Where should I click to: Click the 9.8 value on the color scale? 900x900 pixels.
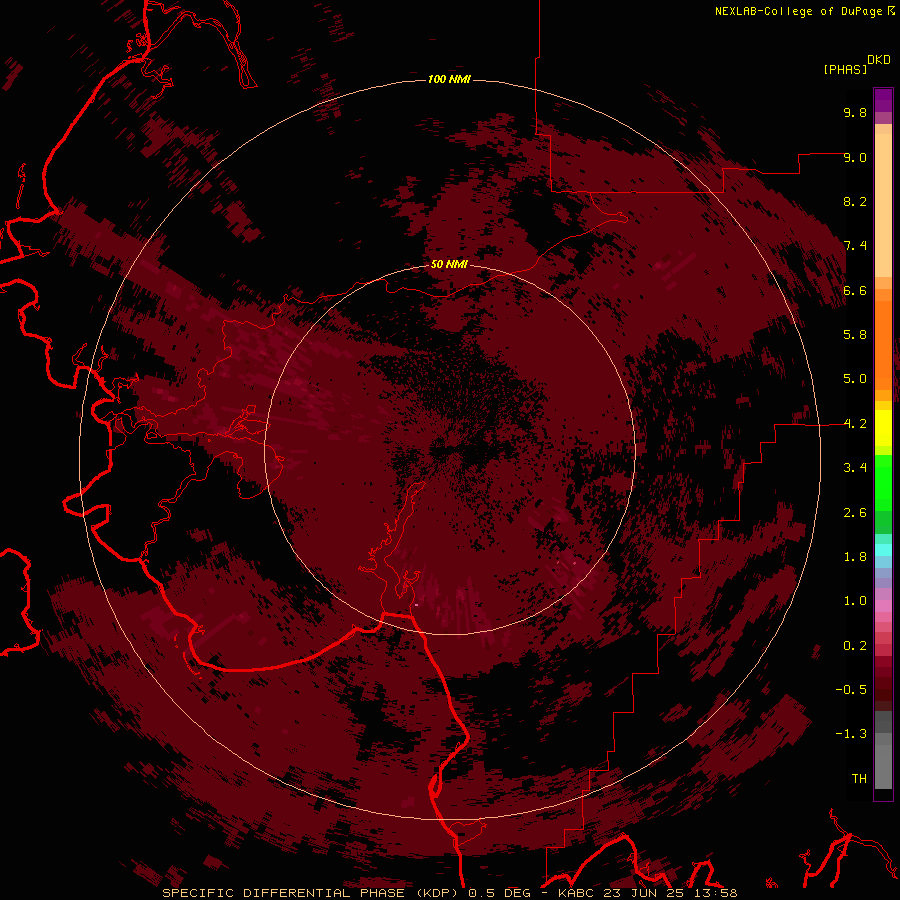click(855, 112)
